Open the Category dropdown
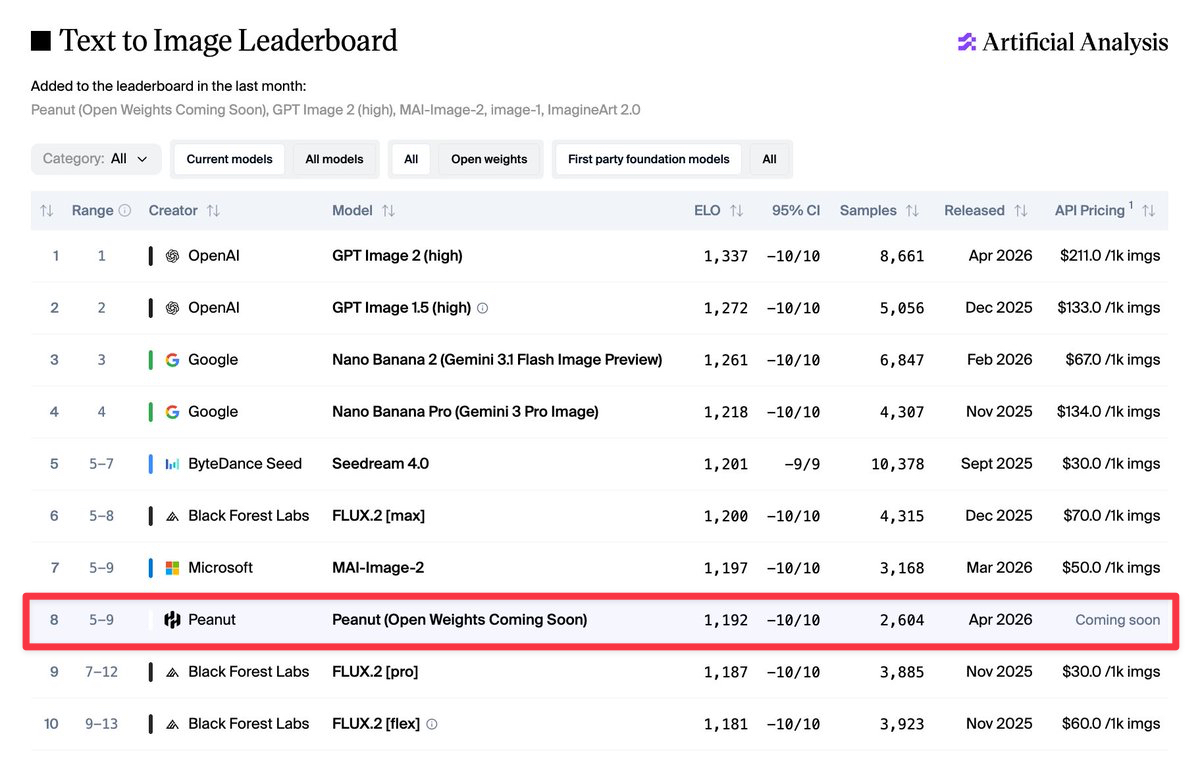1200x759 pixels. tap(96, 159)
